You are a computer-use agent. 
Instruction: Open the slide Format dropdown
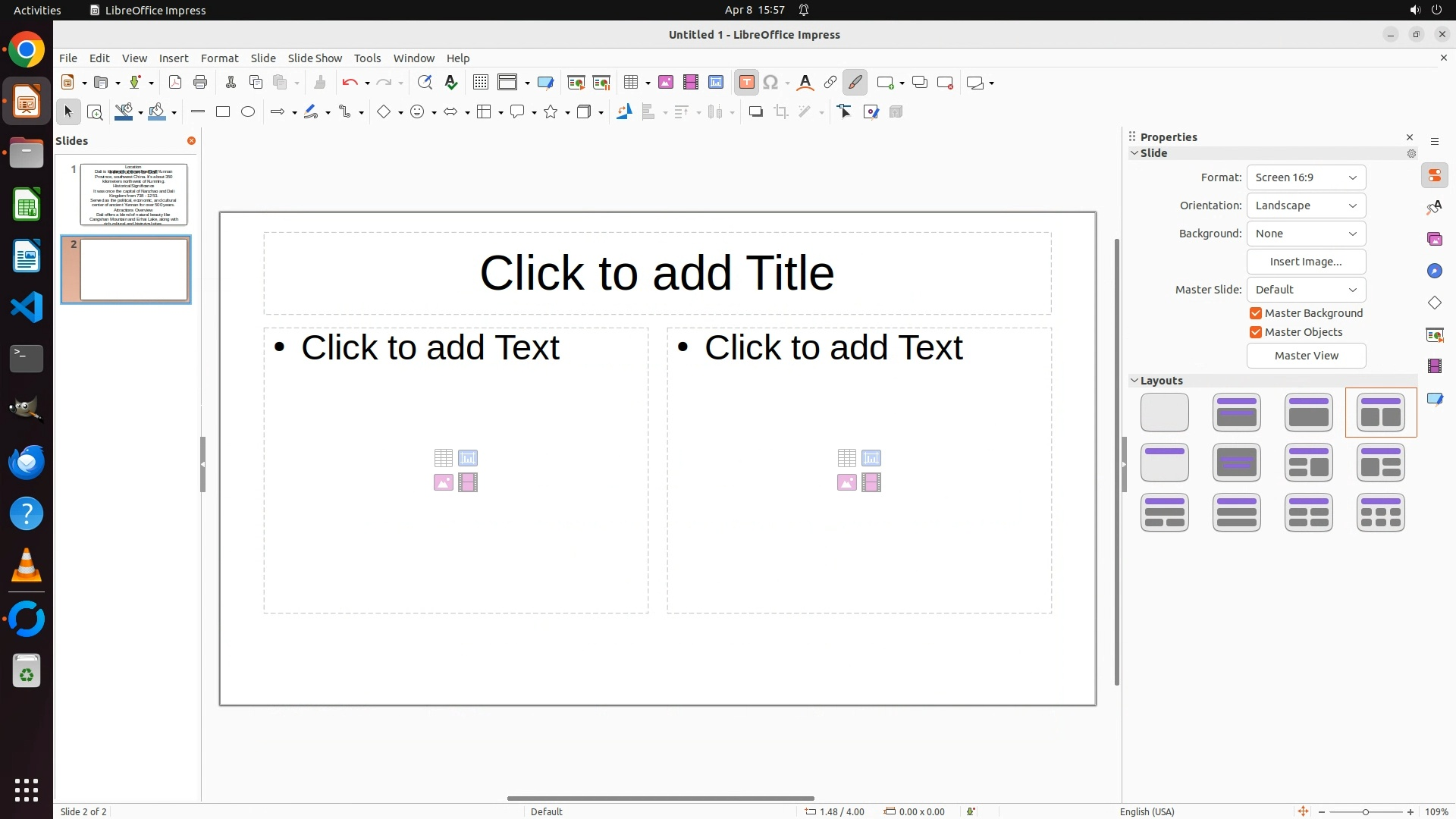[x=1306, y=177]
